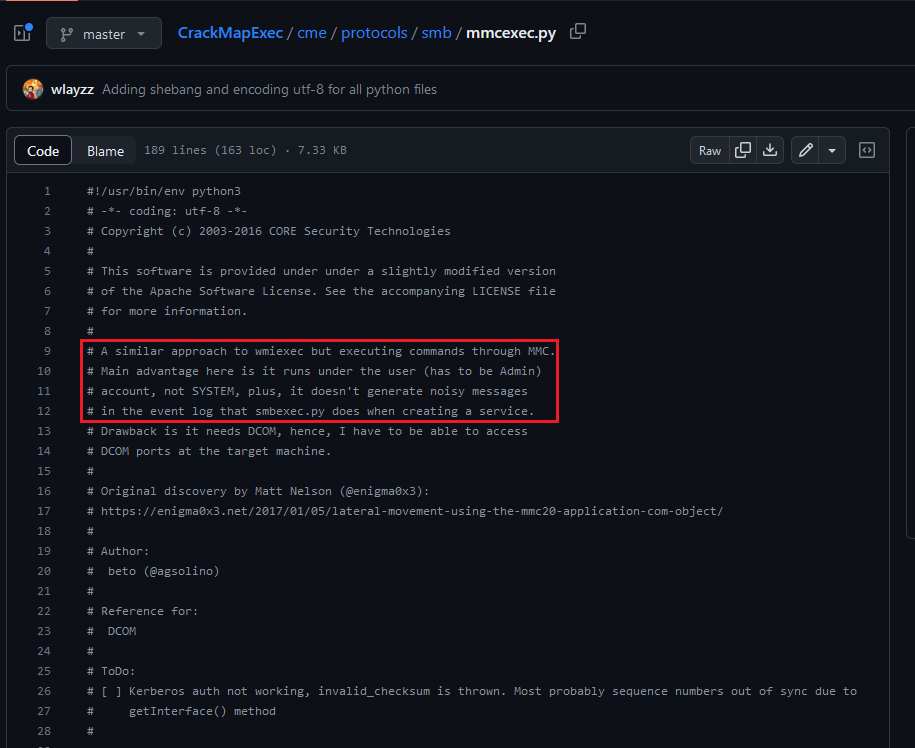Download the mmcexec.py file
The height and width of the screenshot is (748, 915).
pos(770,149)
